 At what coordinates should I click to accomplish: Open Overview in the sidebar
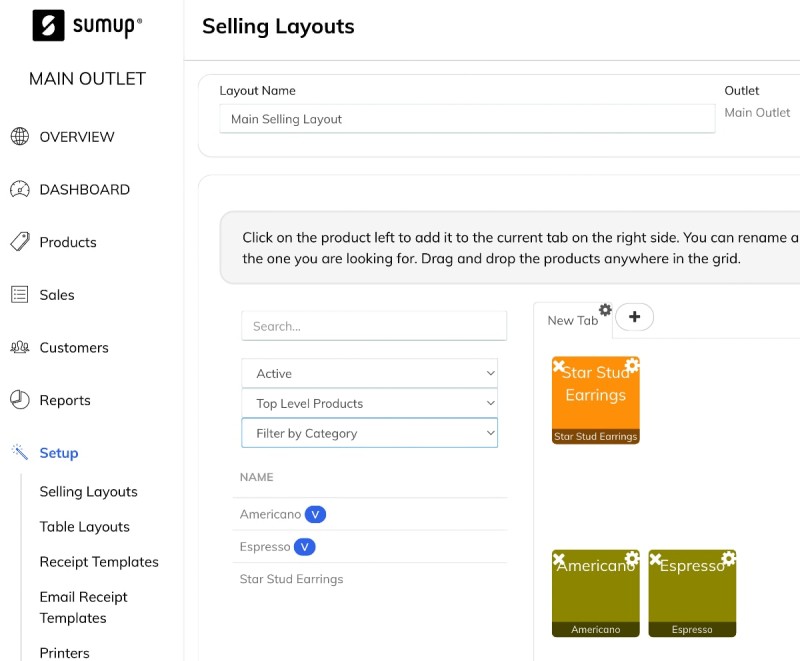pyautogui.click(x=77, y=137)
